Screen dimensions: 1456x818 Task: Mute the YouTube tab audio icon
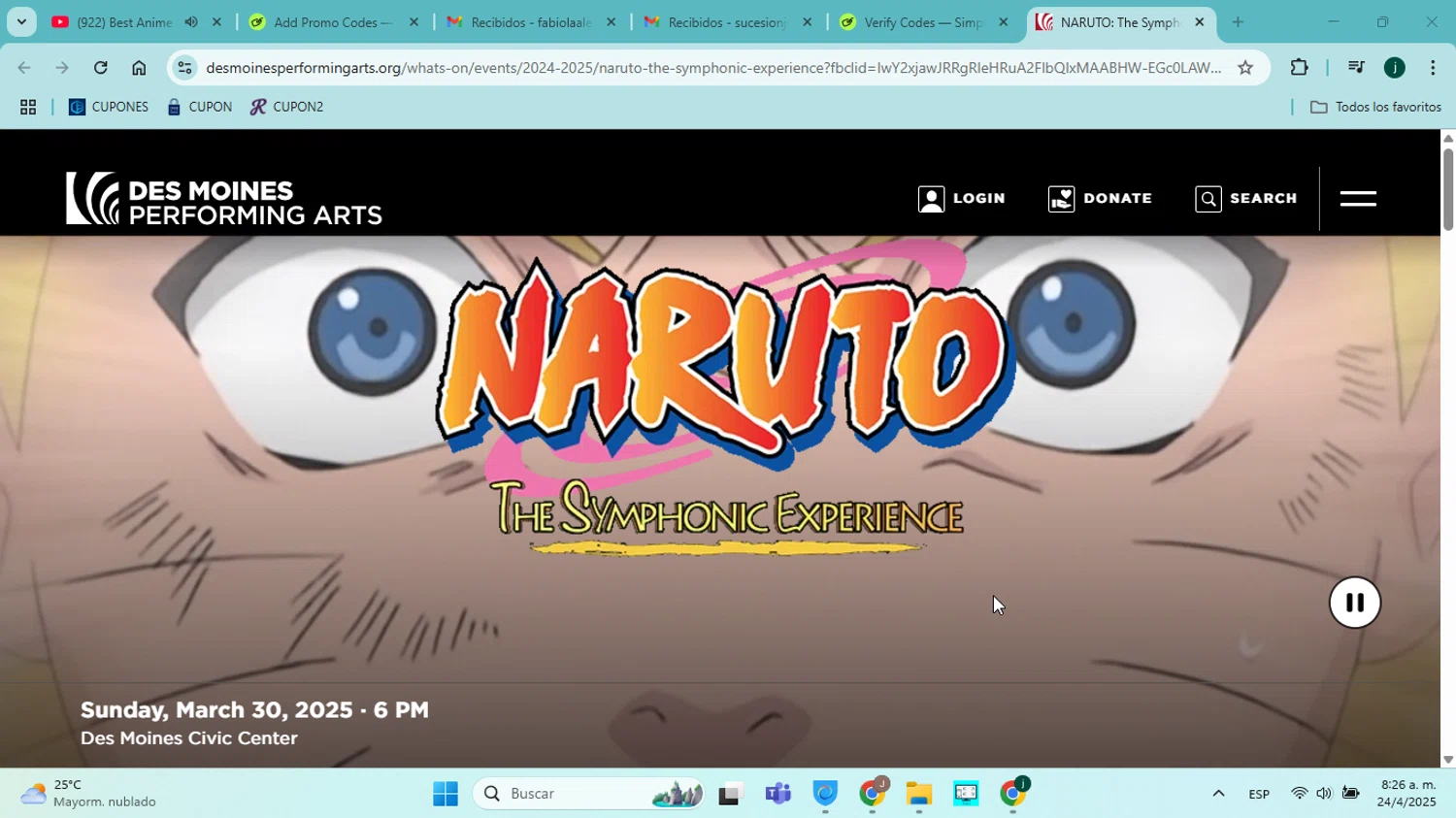tap(191, 21)
